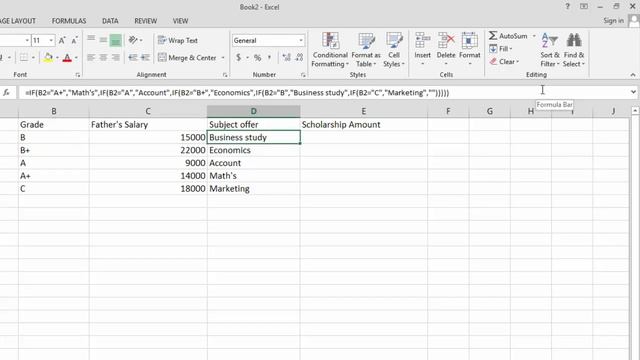
Task: Open the REVIEW ribbon tab
Action: tap(146, 21)
